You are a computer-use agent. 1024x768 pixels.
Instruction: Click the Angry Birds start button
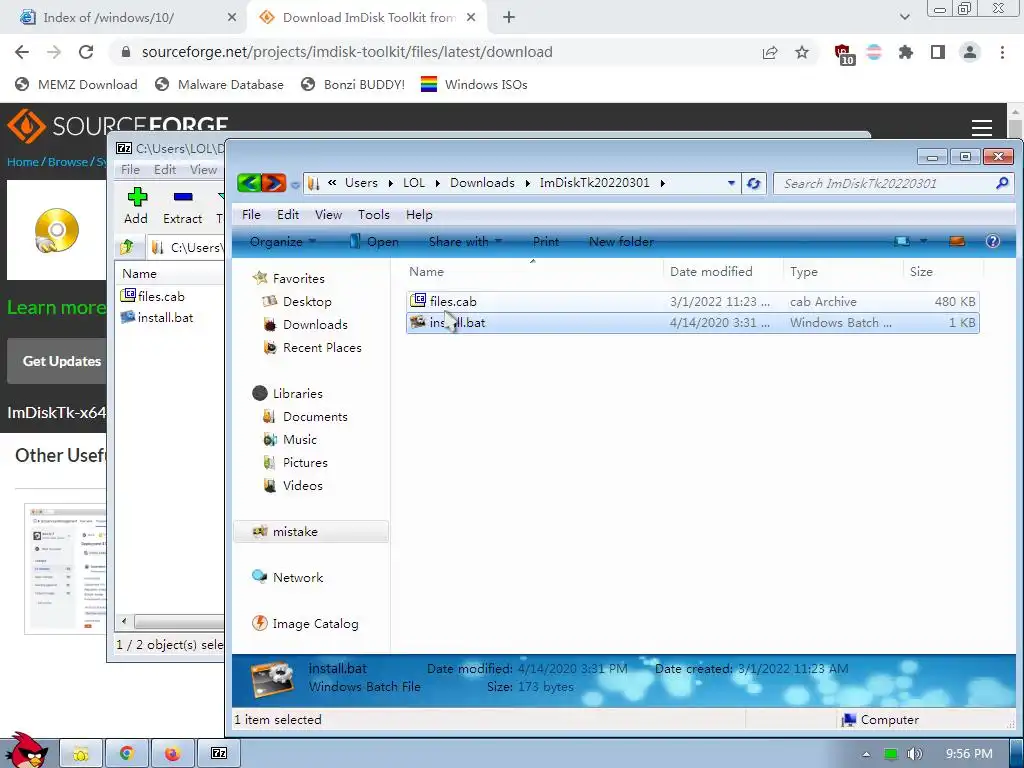26,751
